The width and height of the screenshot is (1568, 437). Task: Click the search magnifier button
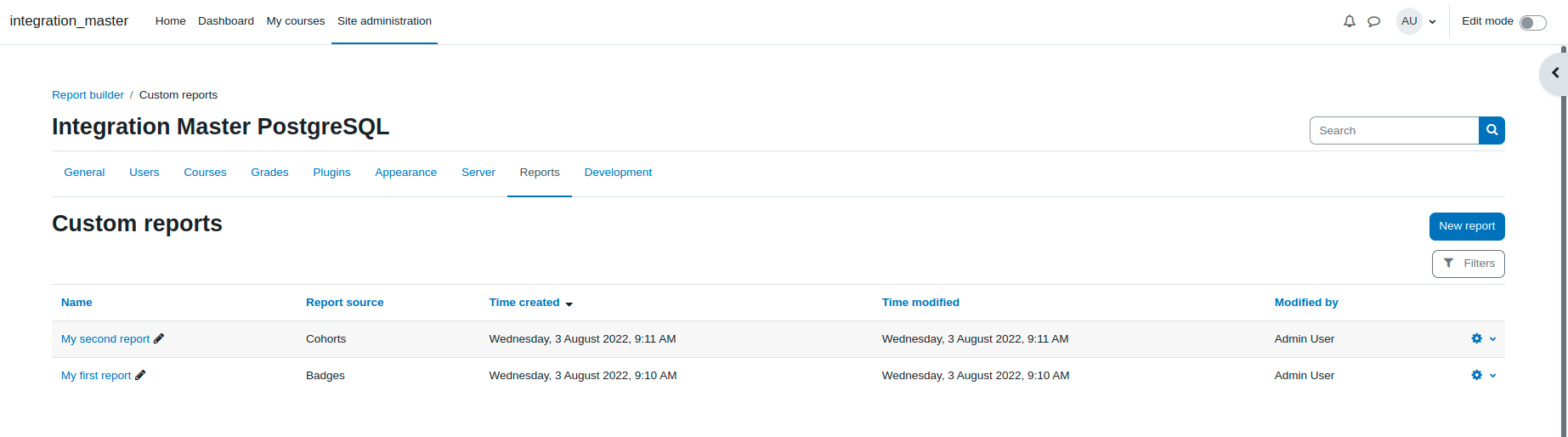click(1492, 130)
